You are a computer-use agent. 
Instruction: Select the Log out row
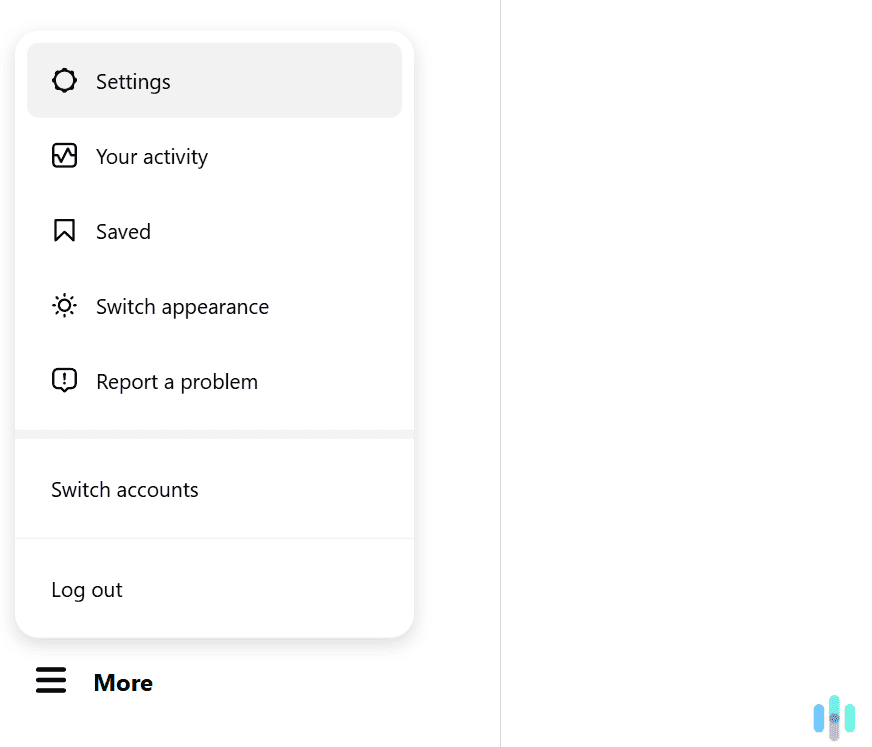214,589
